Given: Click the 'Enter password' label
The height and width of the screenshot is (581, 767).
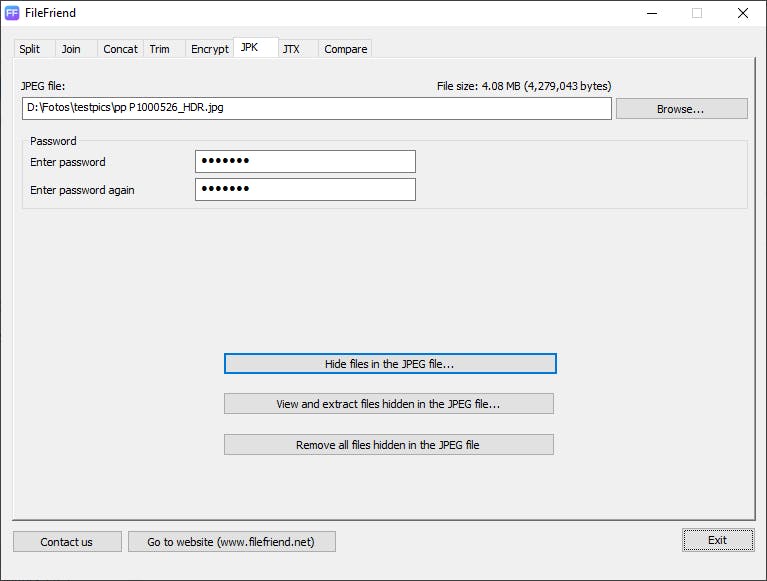Looking at the screenshot, I should [x=68, y=162].
